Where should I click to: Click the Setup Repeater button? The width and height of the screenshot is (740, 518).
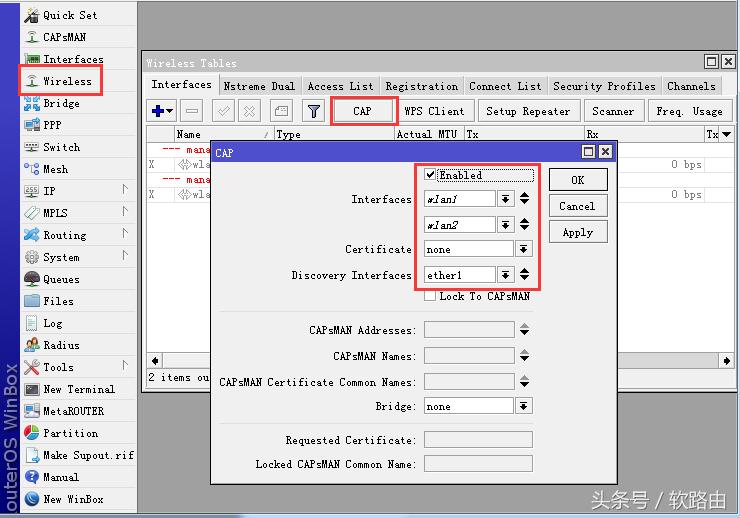click(528, 111)
